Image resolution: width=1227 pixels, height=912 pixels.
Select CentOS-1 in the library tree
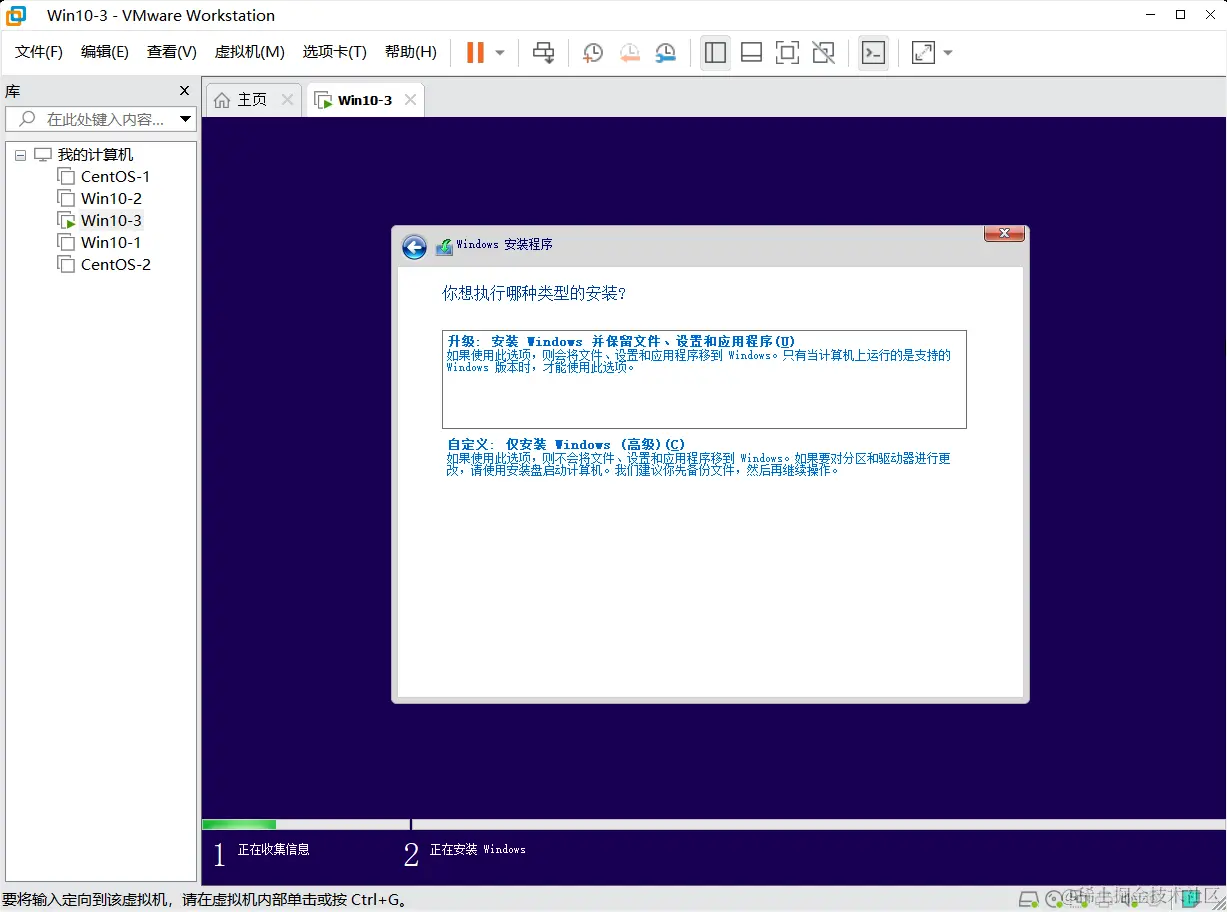pos(115,177)
